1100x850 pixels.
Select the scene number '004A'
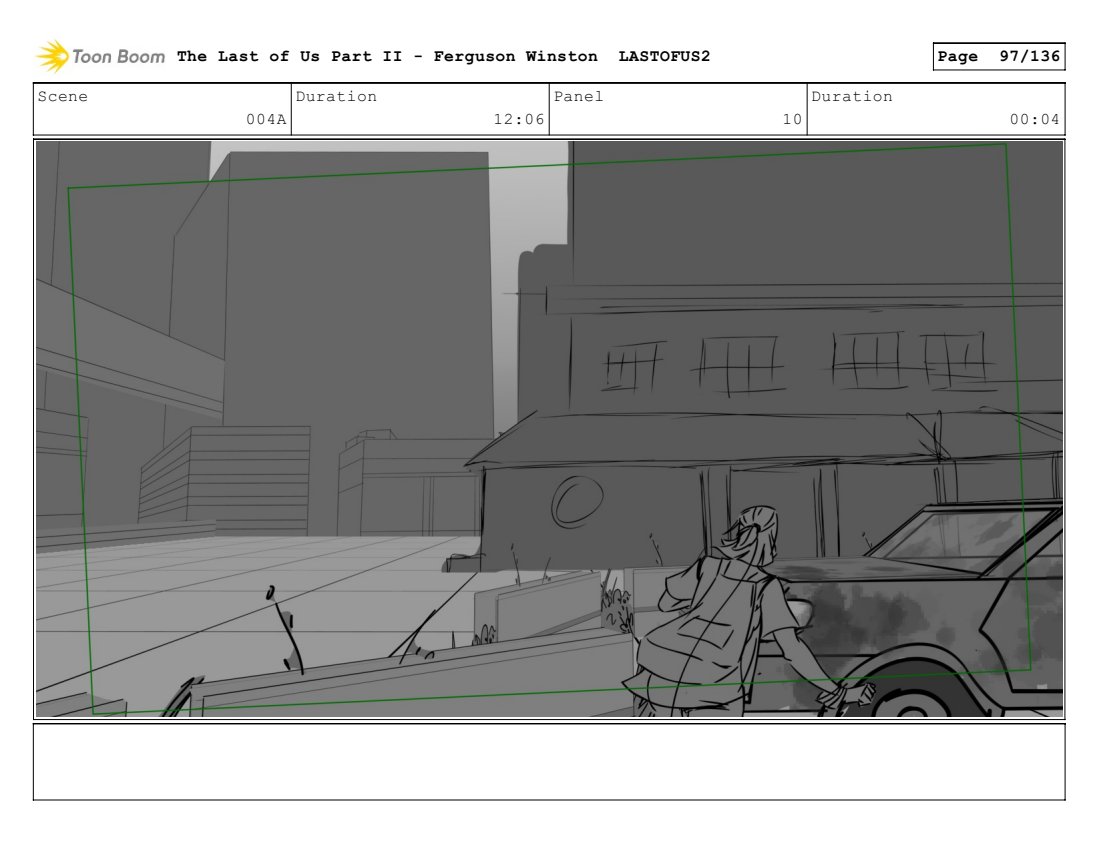[x=266, y=119]
